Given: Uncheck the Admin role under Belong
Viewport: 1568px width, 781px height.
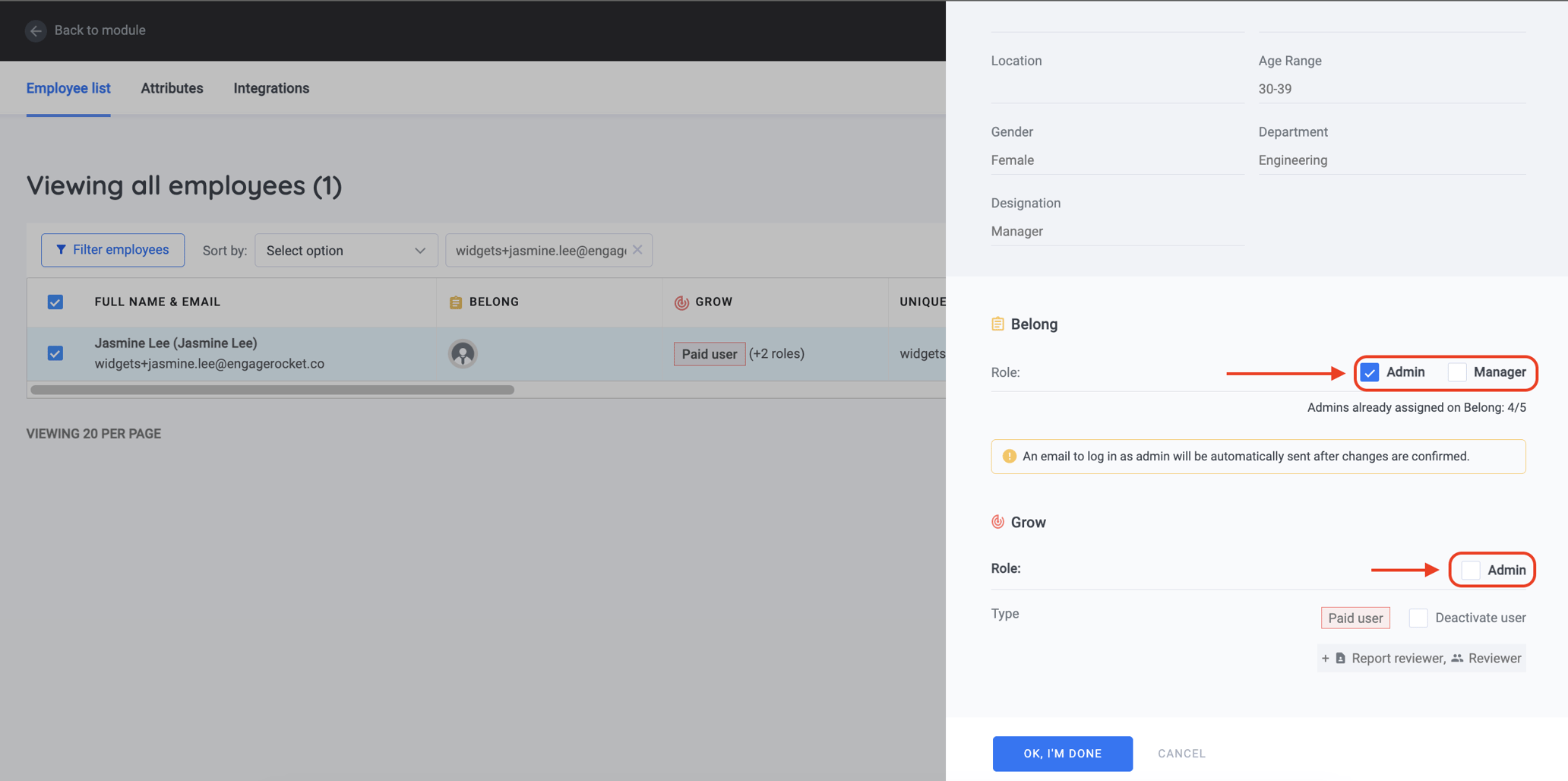Looking at the screenshot, I should (x=1369, y=372).
